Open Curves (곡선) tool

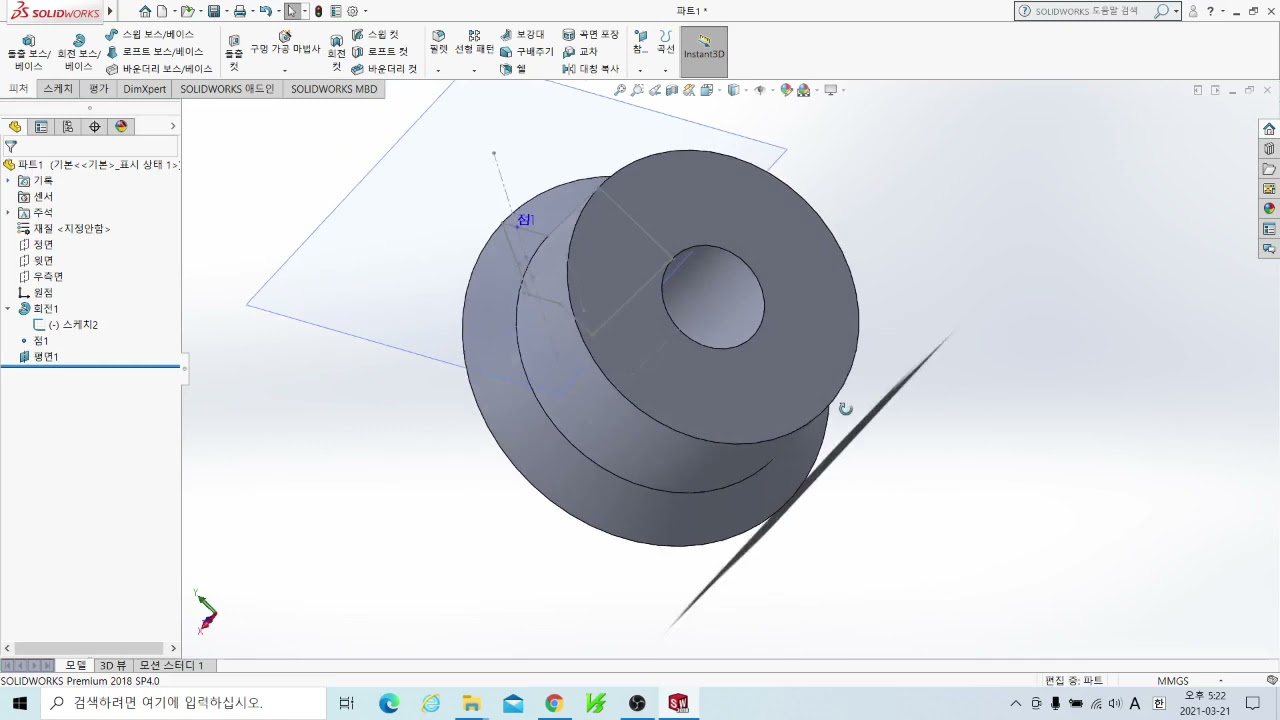tap(665, 42)
